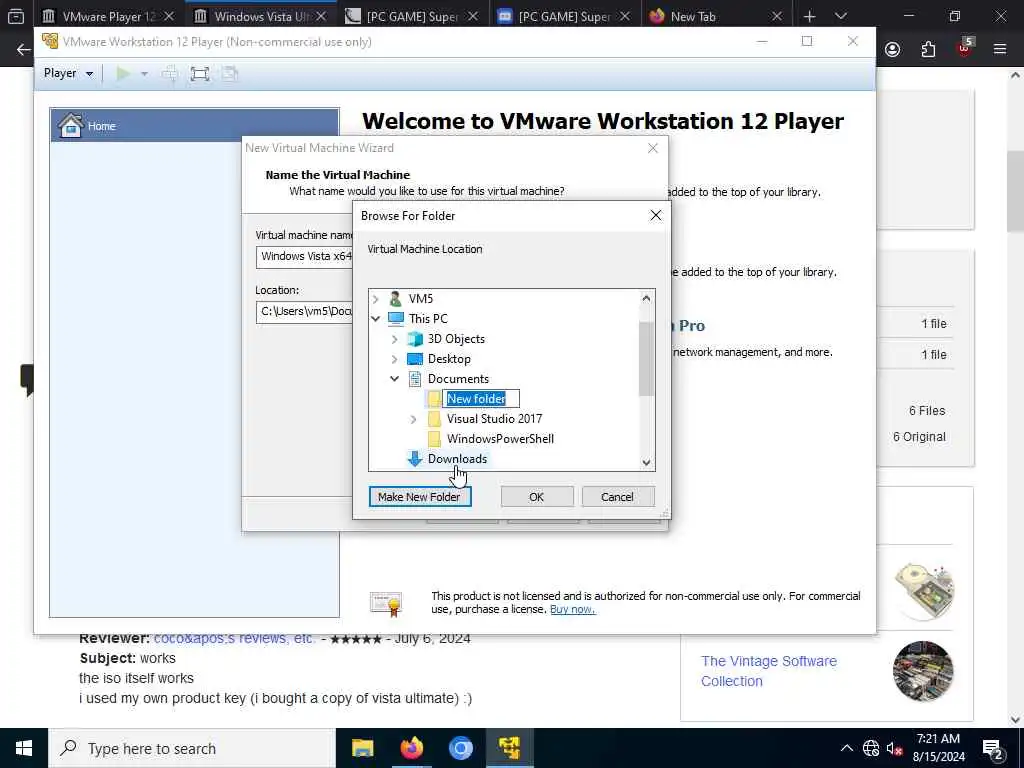1024x768 pixels.
Task: Click the folder tree scroll-down arrow
Action: pos(646,462)
